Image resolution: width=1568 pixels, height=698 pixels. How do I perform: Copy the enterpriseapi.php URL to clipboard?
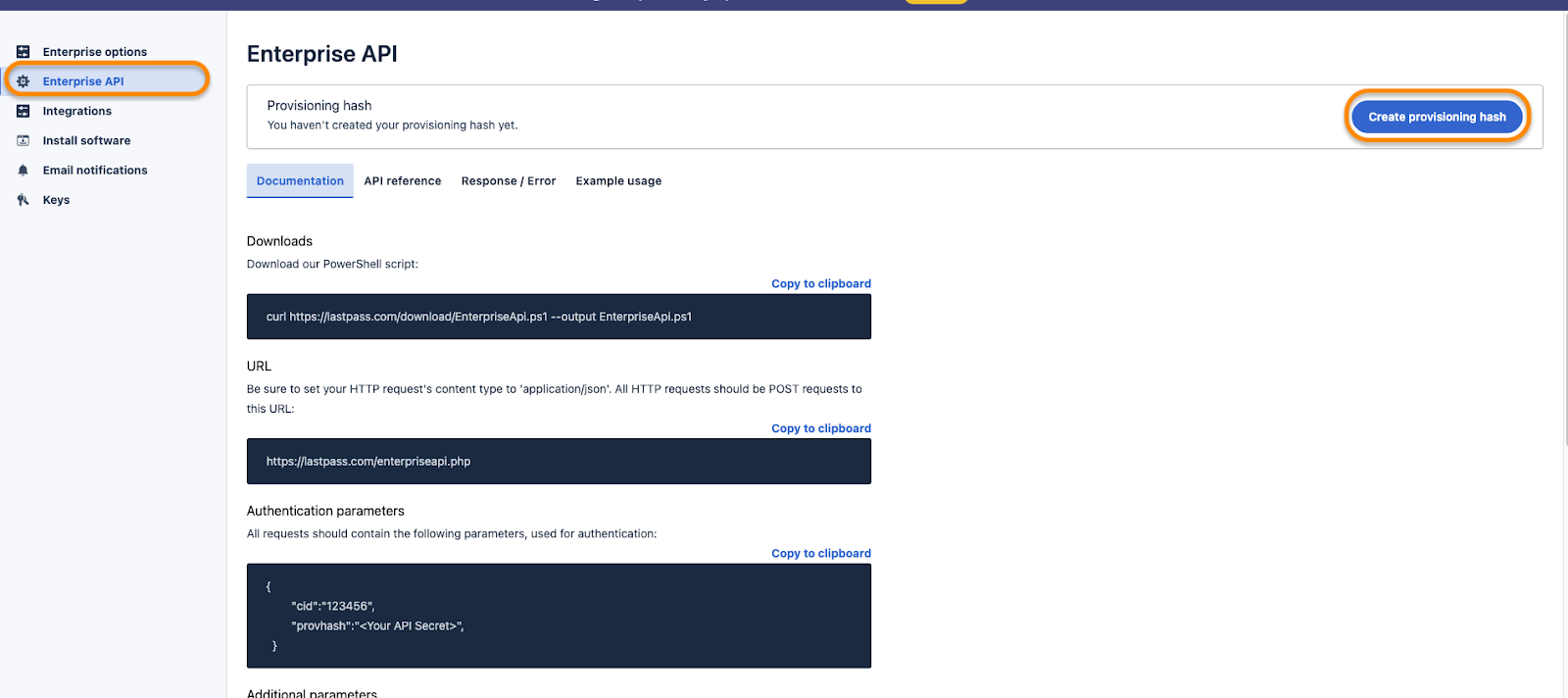[x=821, y=428]
